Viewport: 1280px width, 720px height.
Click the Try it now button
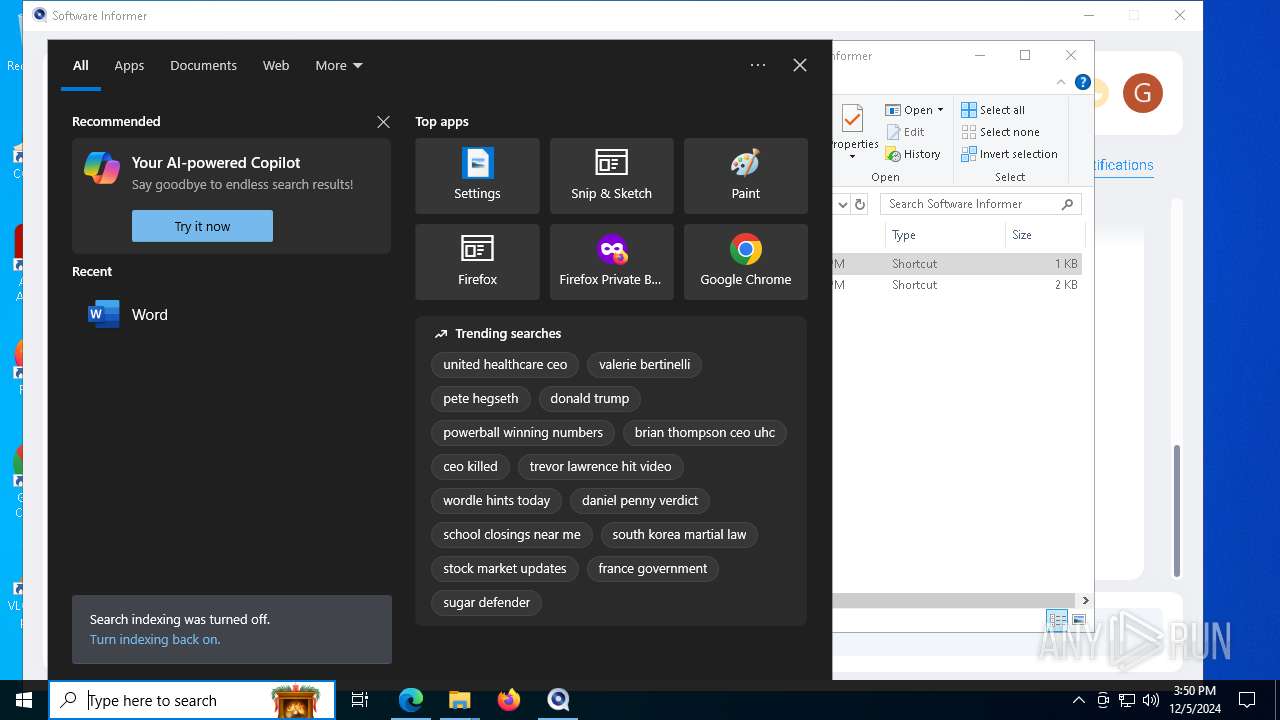click(202, 226)
